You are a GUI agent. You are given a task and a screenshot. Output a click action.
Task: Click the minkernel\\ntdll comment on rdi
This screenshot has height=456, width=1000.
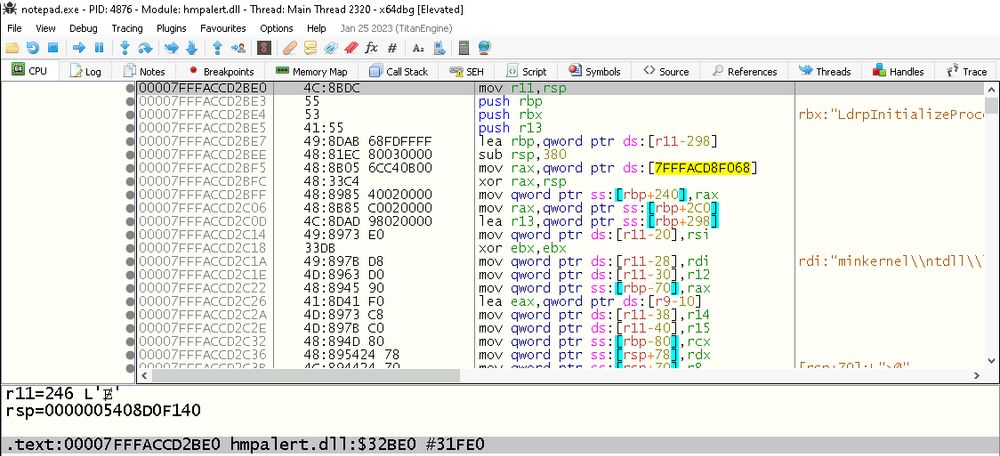tap(891, 261)
